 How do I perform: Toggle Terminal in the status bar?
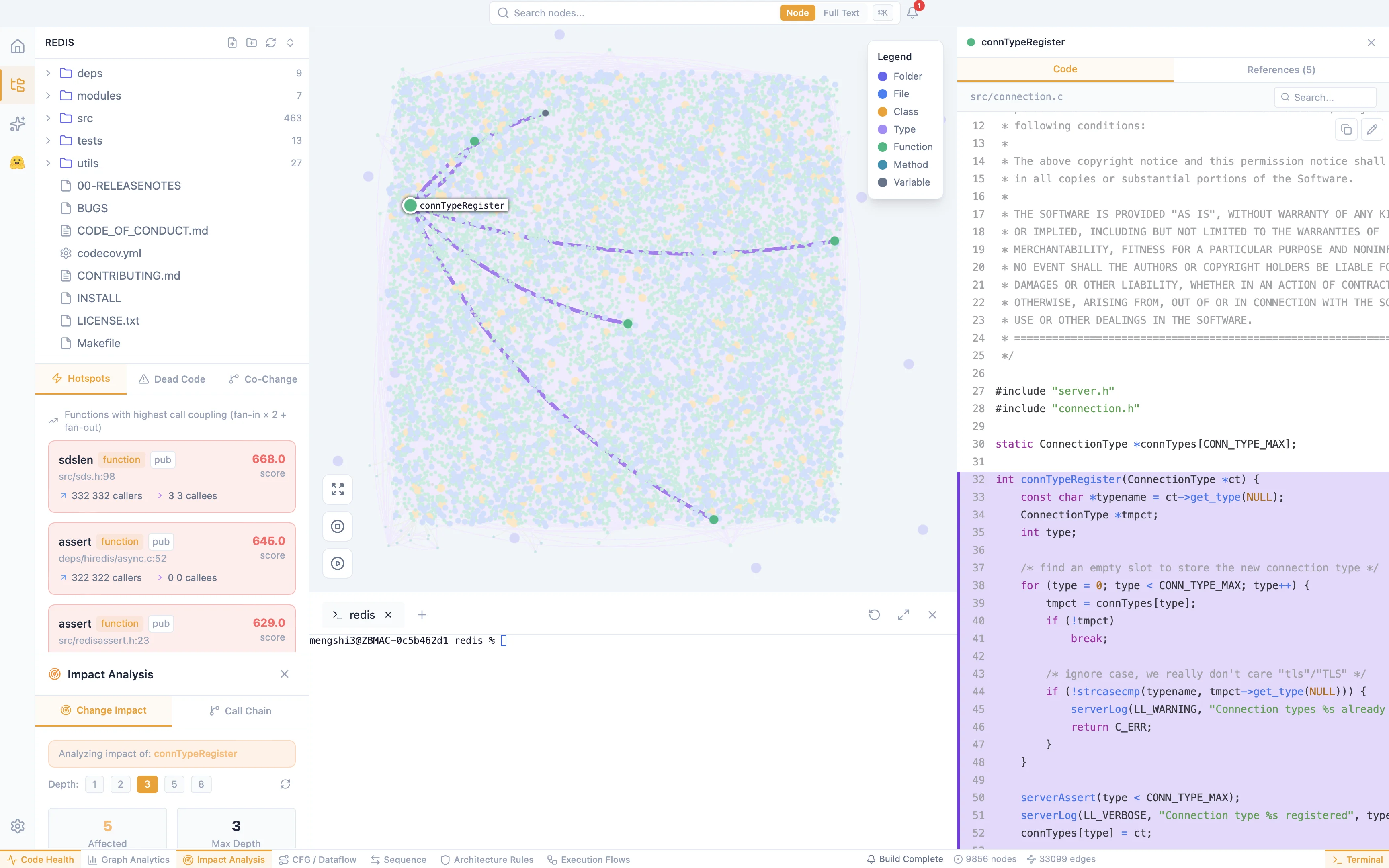click(x=1357, y=860)
